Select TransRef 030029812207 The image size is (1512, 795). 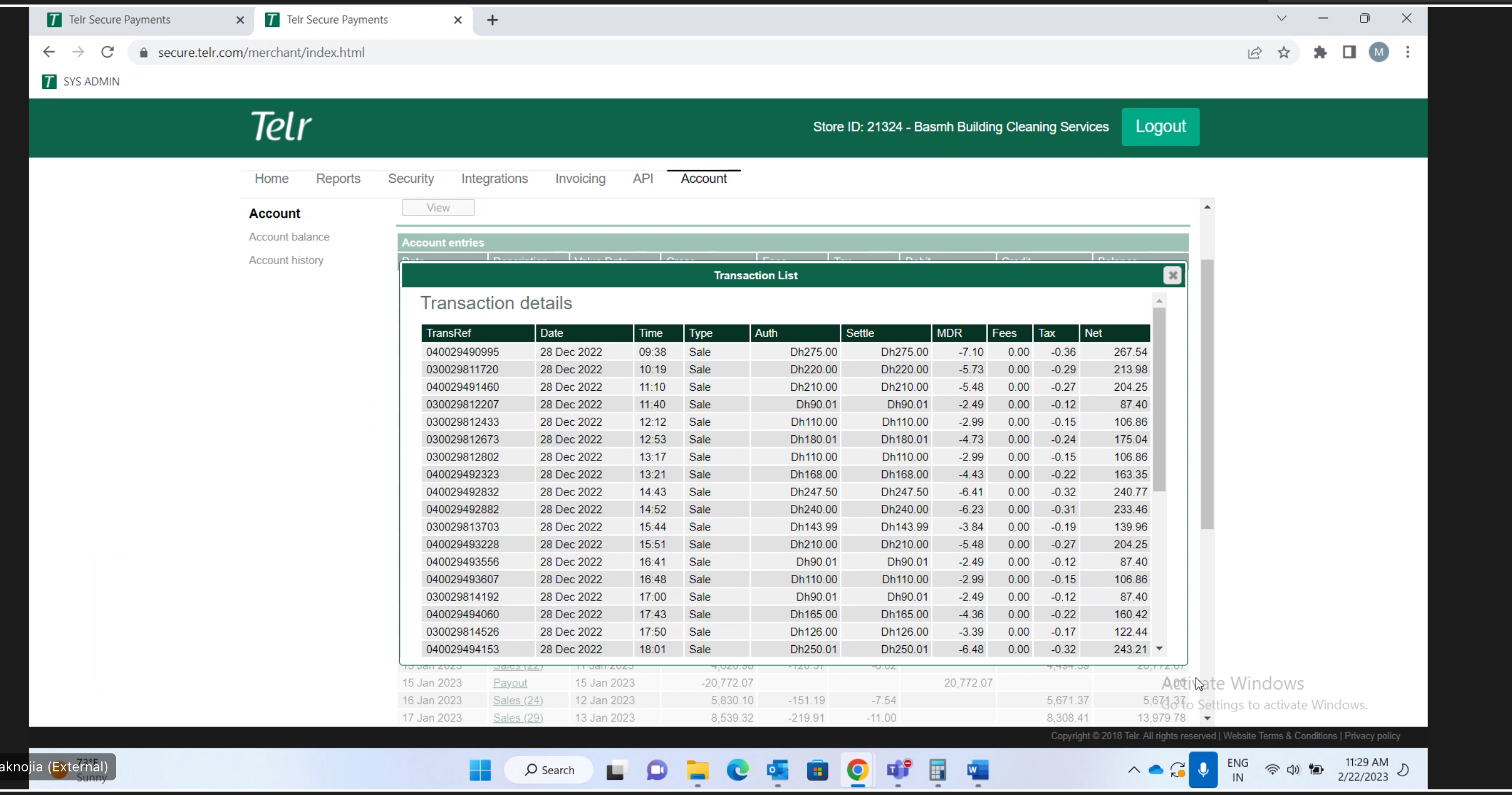(x=463, y=405)
